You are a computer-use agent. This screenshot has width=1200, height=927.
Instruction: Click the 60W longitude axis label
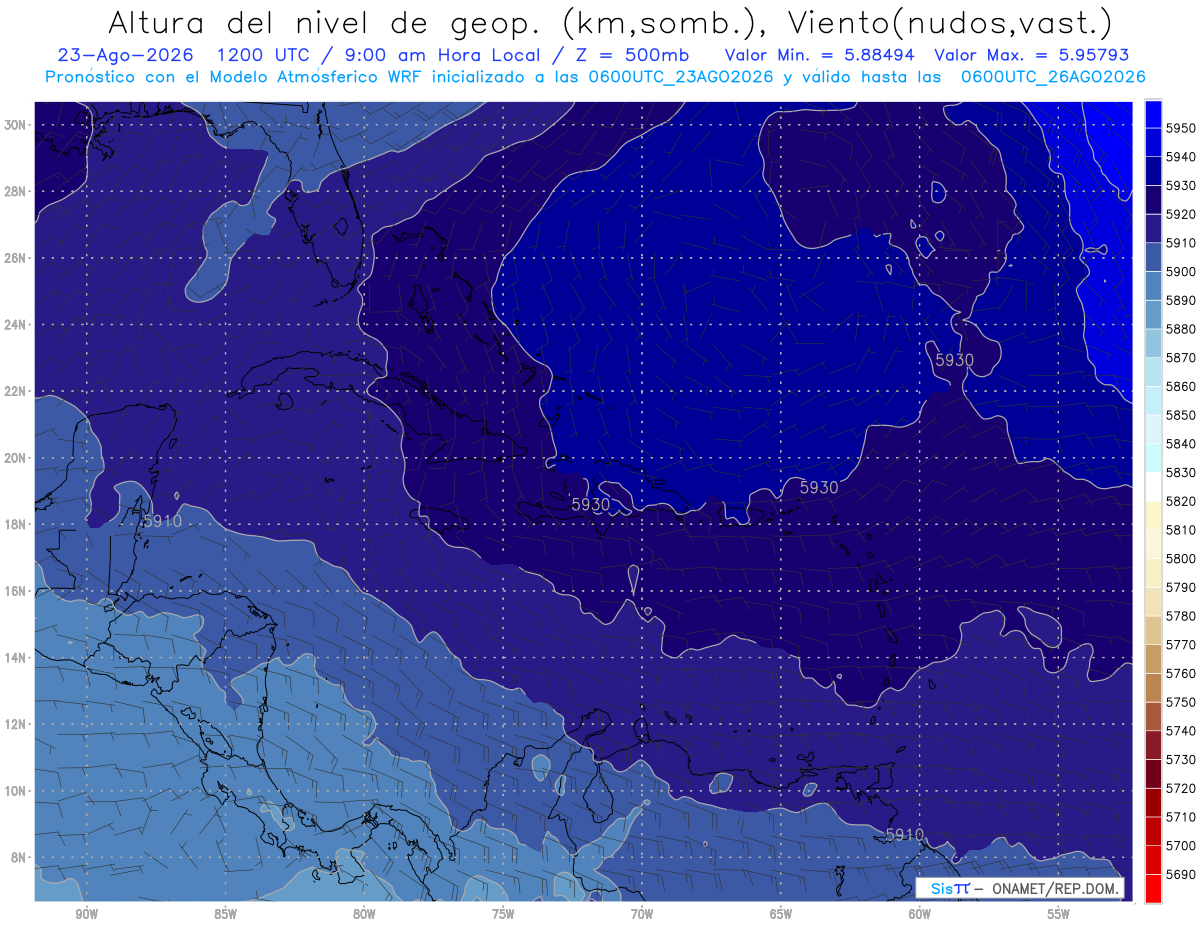pos(920,915)
